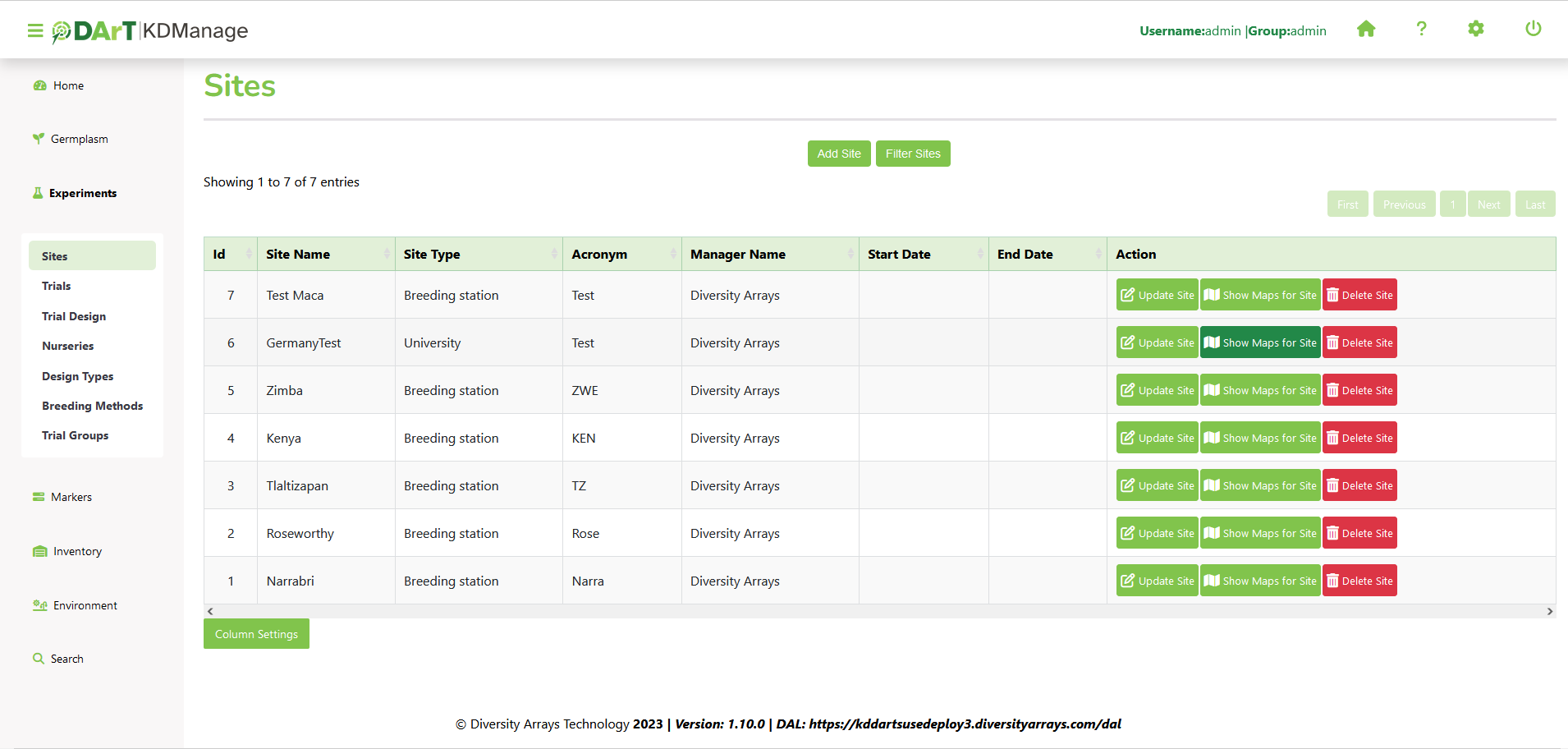Show Maps for Site GermanyTest

(1260, 342)
